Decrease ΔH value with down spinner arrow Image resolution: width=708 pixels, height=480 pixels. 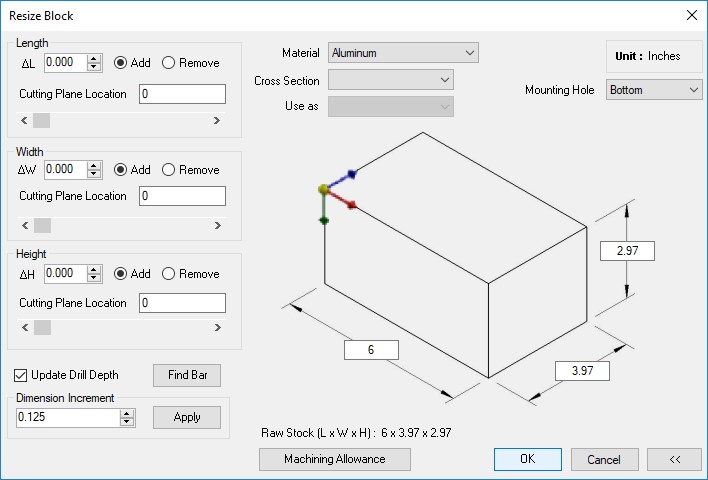(x=93, y=278)
